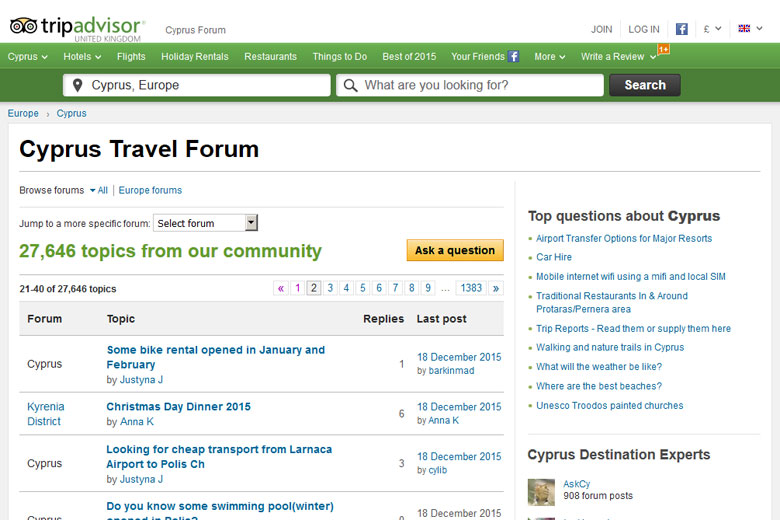The height and width of the screenshot is (520, 780).
Task: Open Things to Do
Action: click(340, 57)
